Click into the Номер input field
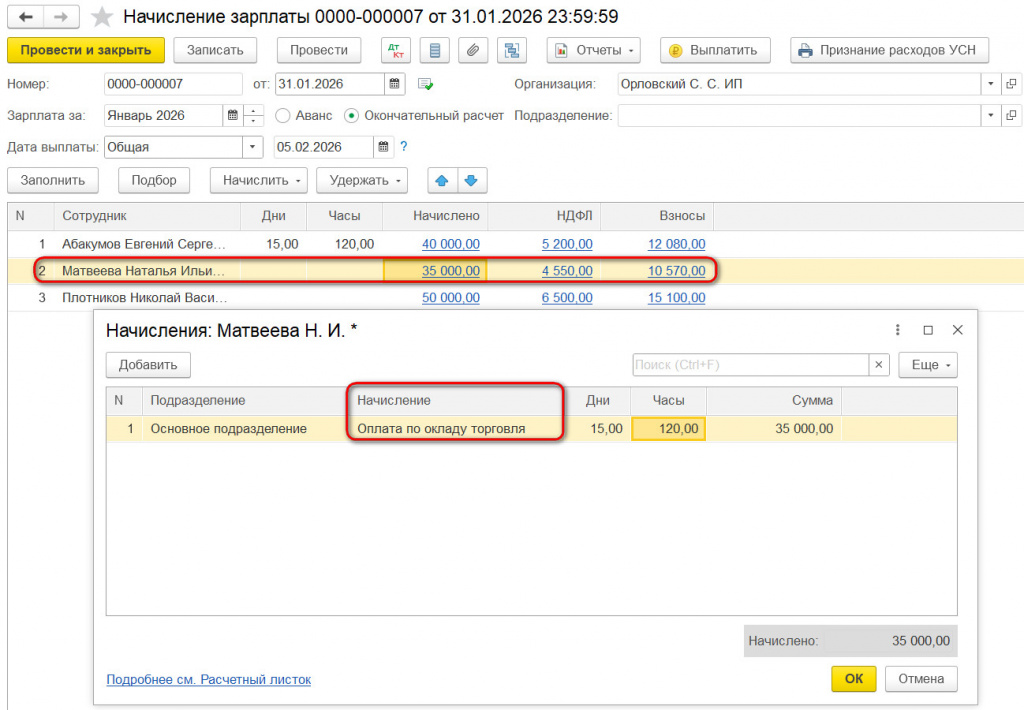 (x=173, y=84)
